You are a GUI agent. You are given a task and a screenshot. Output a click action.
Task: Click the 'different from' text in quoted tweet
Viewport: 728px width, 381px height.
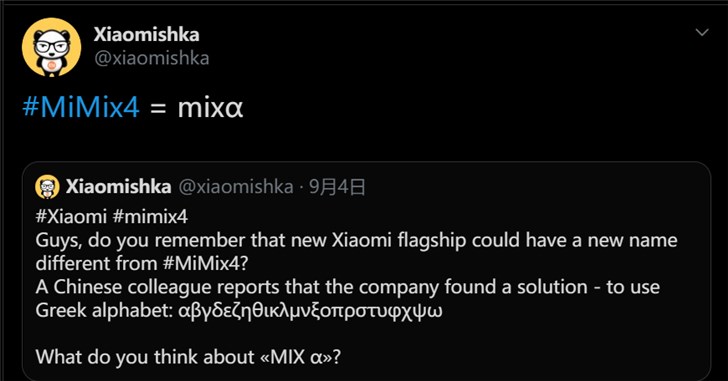pos(97,264)
